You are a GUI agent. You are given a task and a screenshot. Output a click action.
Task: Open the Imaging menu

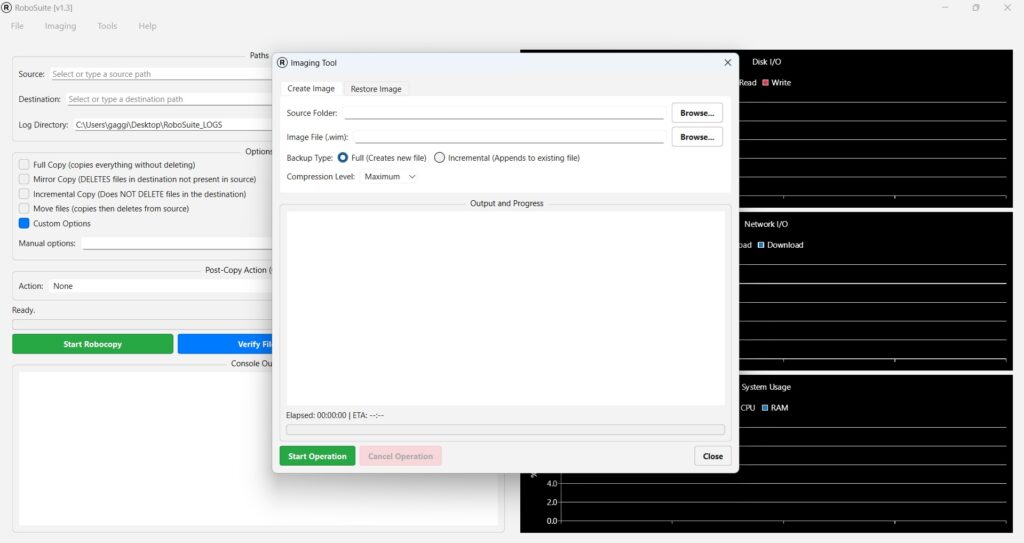pos(60,26)
